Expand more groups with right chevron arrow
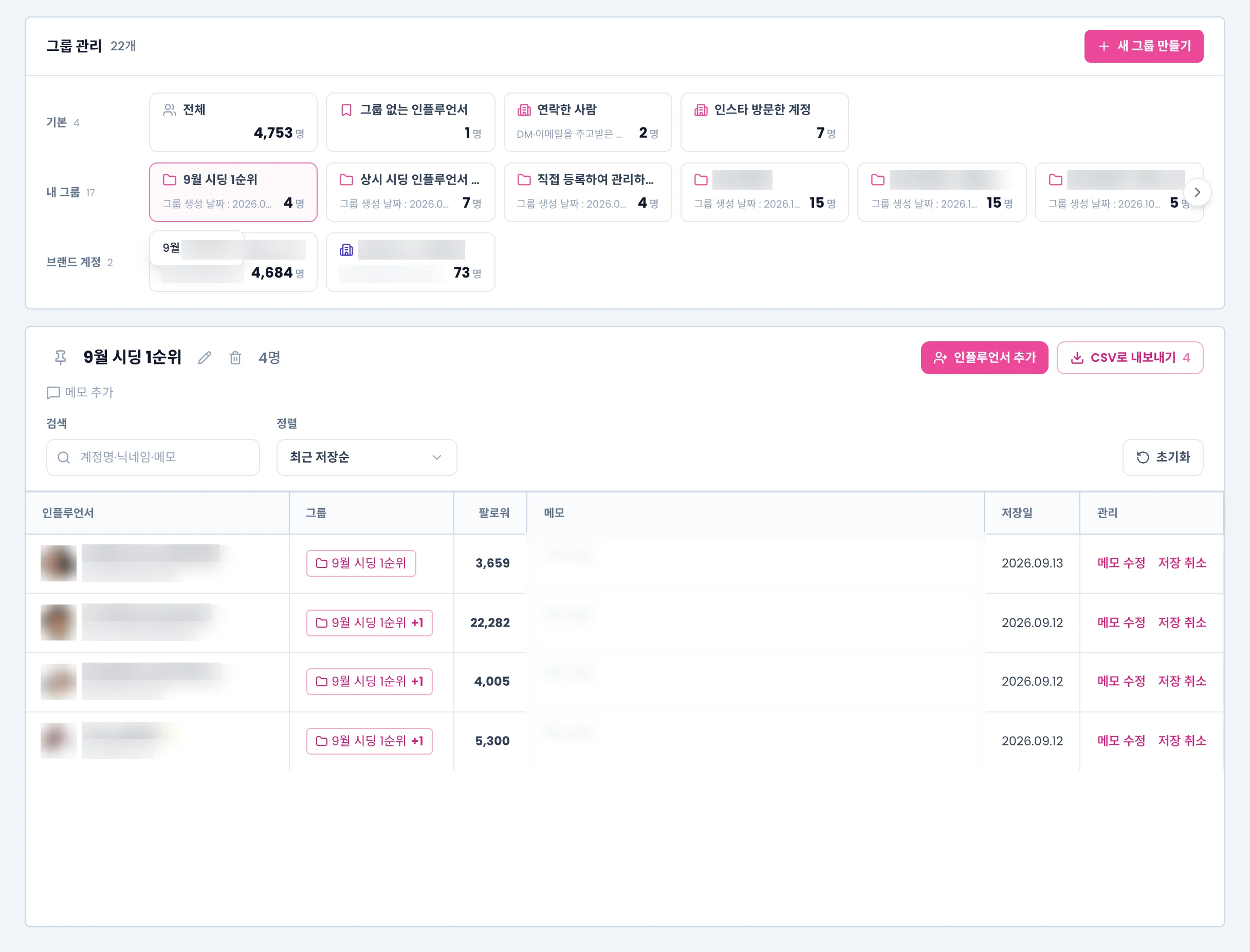The width and height of the screenshot is (1250, 952). click(x=1197, y=192)
